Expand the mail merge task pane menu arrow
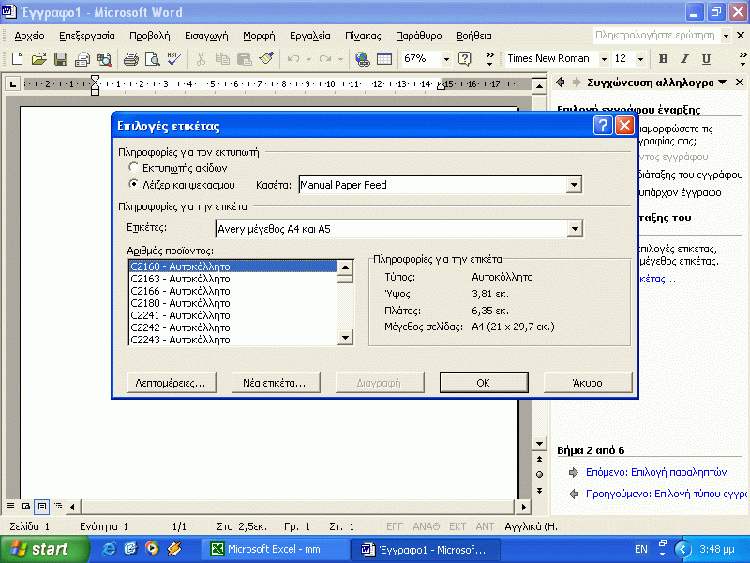 (722, 82)
